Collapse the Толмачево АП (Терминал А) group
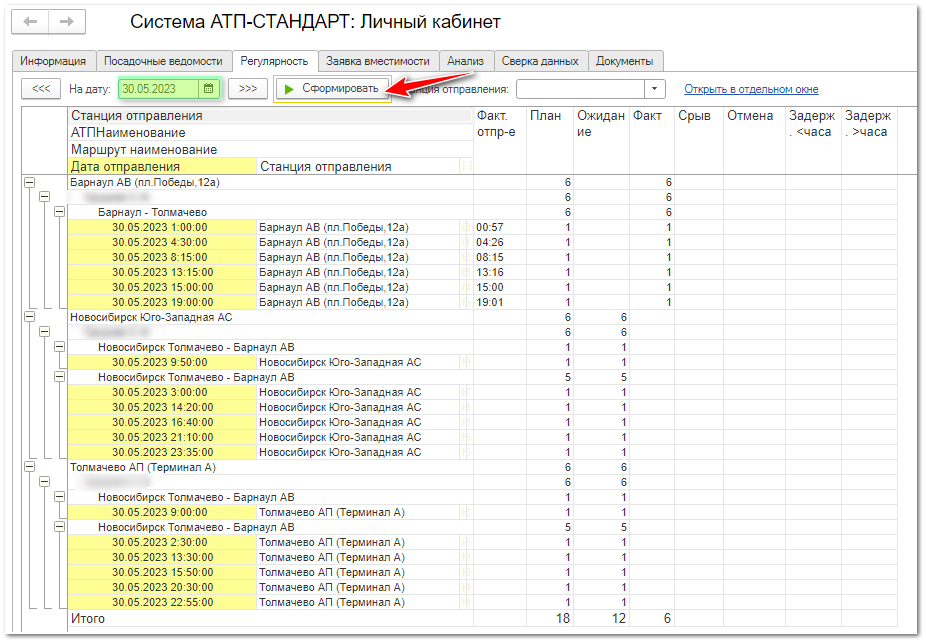 pyautogui.click(x=29, y=467)
